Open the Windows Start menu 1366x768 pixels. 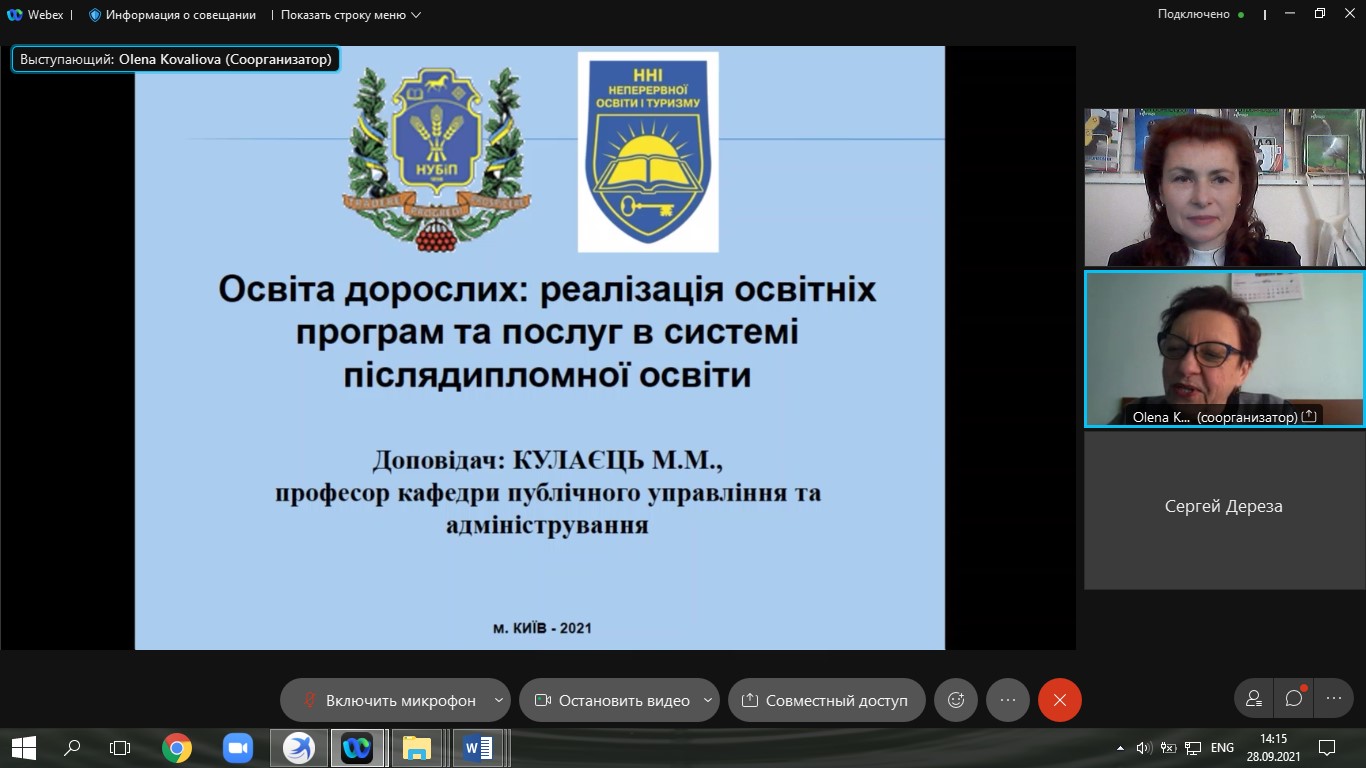pos(23,747)
